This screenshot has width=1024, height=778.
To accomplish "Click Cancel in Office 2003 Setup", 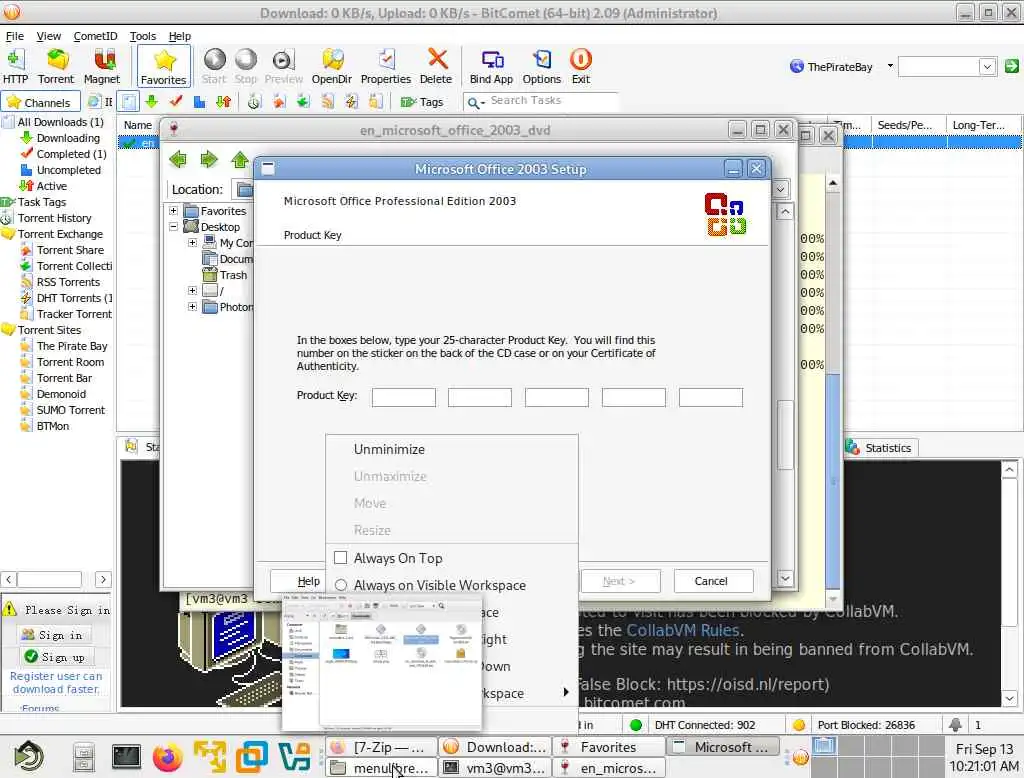I will click(x=712, y=581).
